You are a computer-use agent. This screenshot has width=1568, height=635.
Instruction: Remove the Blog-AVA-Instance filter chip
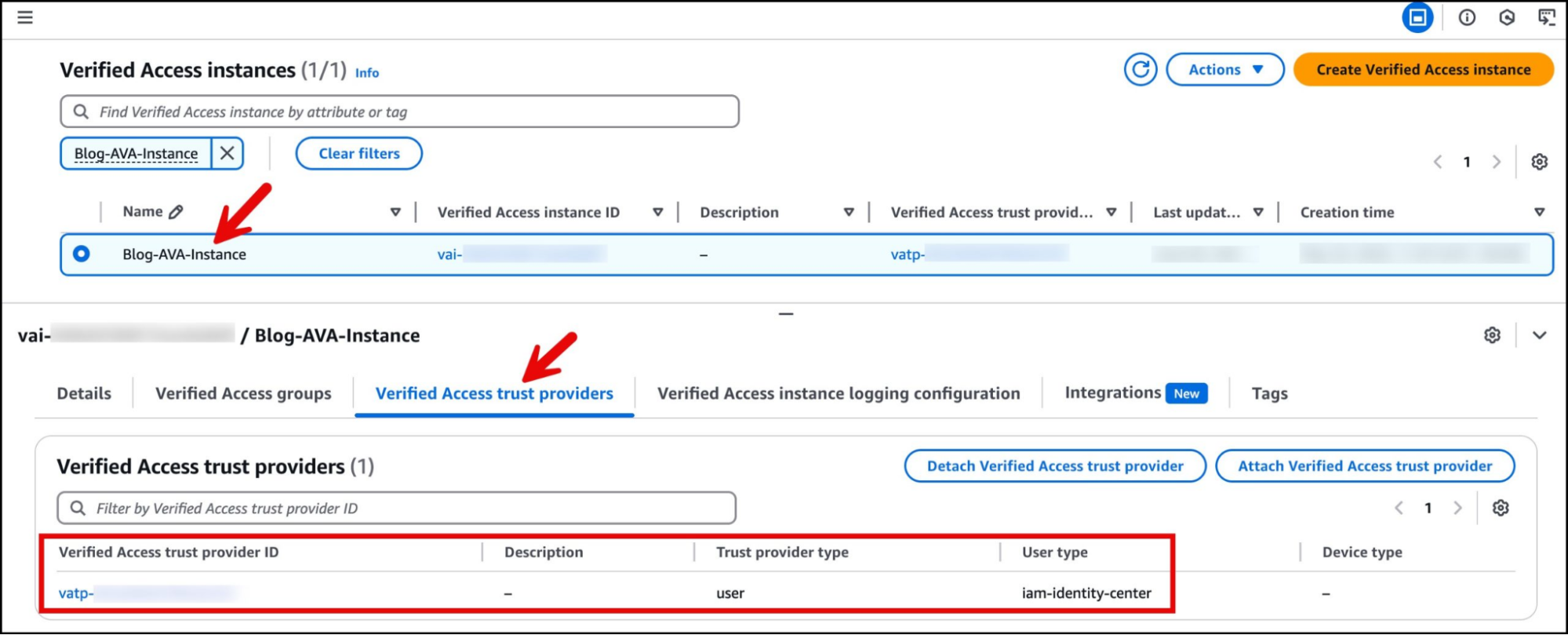[227, 153]
